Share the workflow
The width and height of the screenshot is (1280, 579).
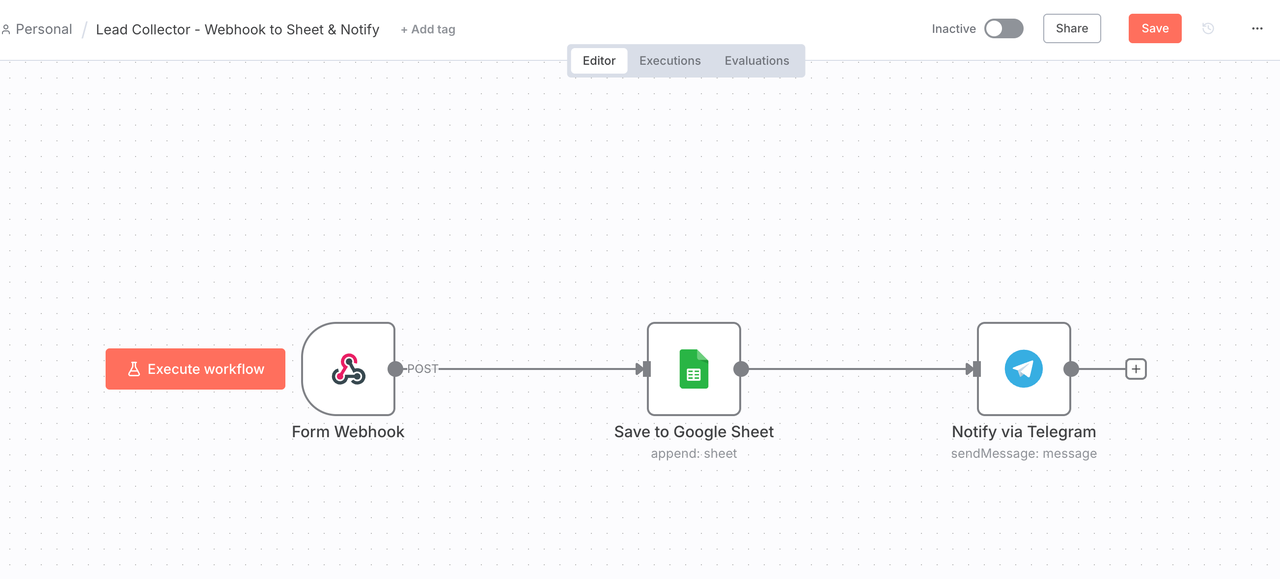pos(1071,28)
